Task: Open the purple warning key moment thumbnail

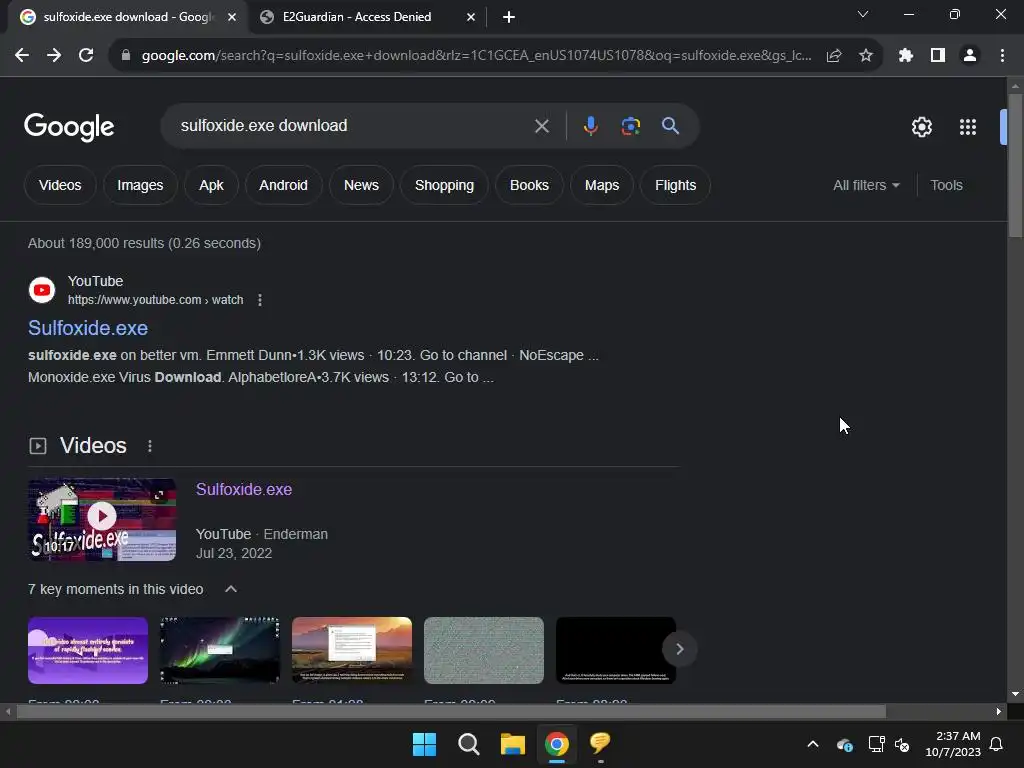Action: pos(88,650)
